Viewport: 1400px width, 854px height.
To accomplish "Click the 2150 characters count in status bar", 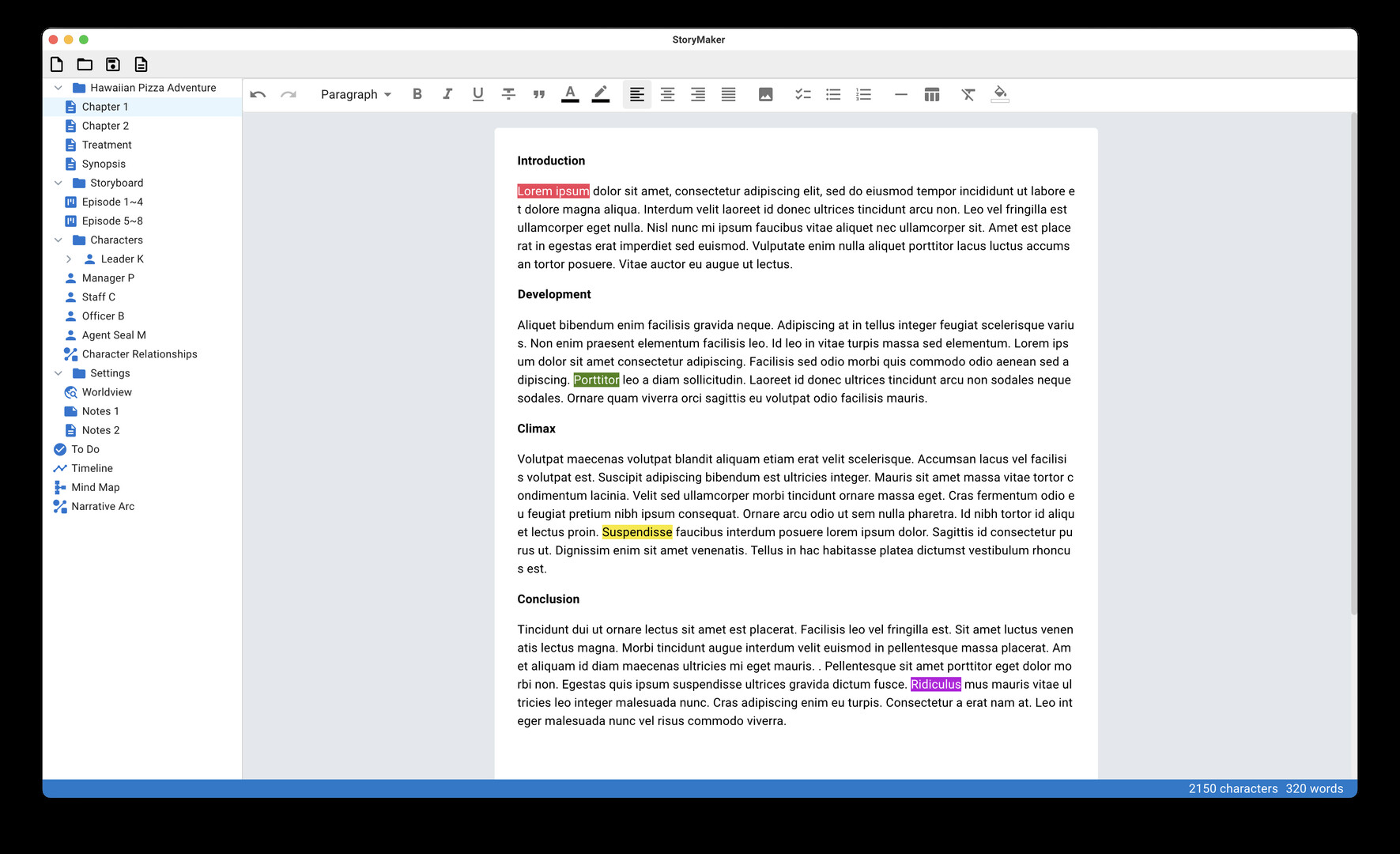I will point(1233,788).
